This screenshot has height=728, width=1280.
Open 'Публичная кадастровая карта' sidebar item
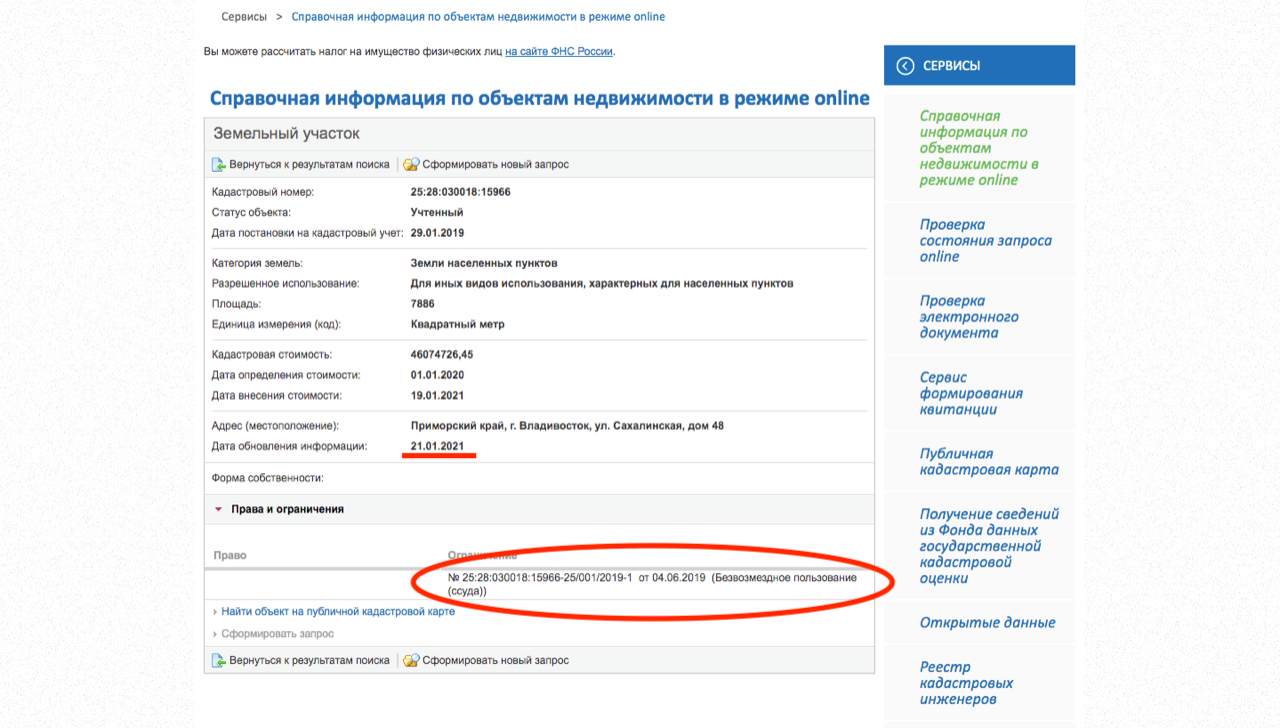click(x=988, y=461)
